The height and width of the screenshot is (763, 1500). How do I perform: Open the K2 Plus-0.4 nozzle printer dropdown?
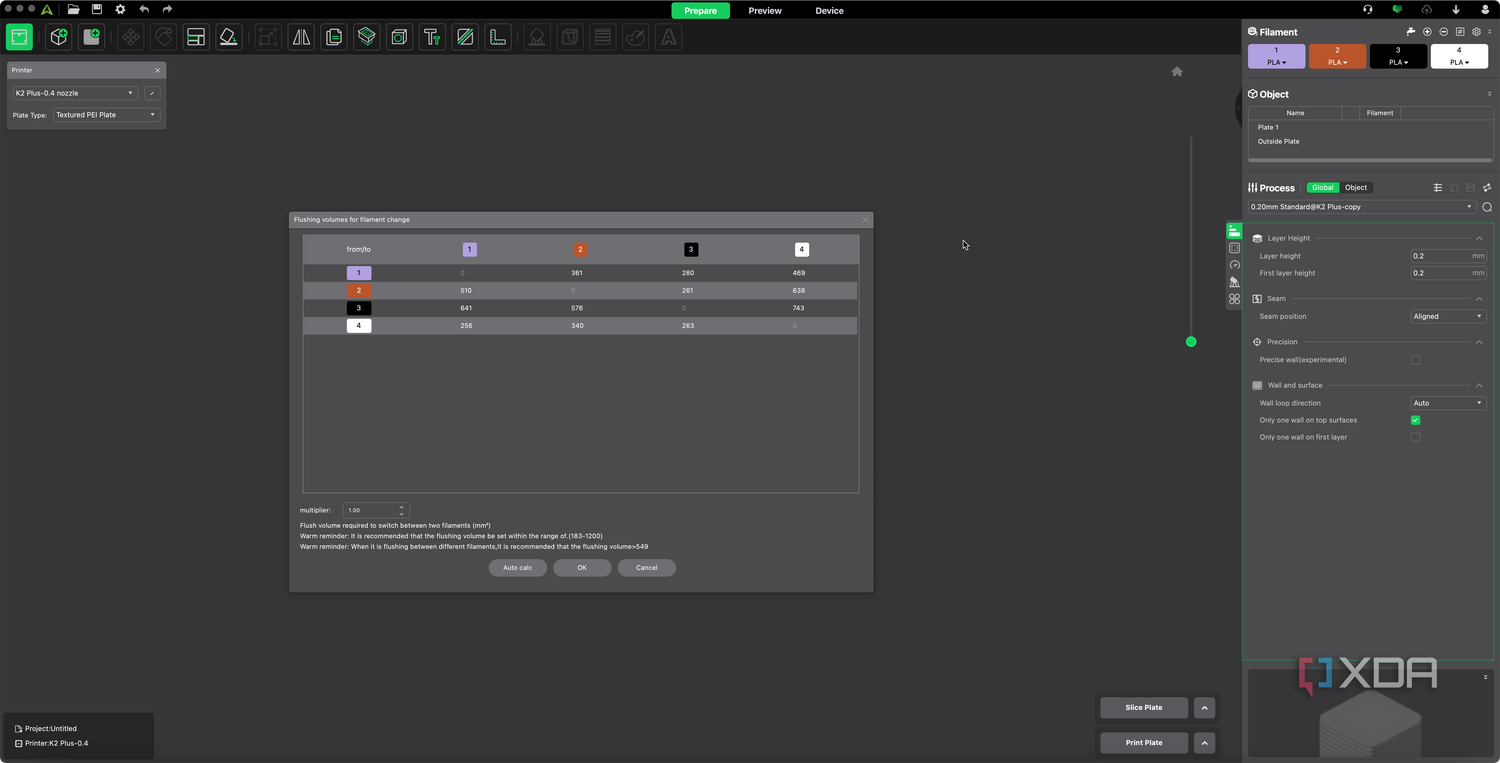tap(74, 93)
